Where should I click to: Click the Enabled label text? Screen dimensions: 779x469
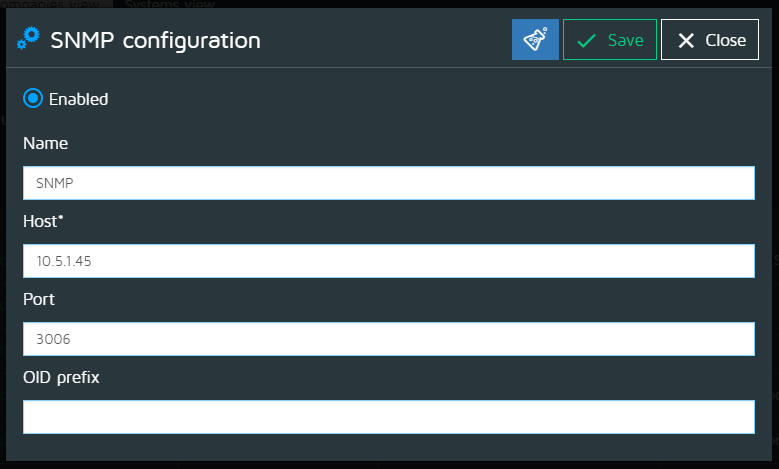(x=78, y=99)
